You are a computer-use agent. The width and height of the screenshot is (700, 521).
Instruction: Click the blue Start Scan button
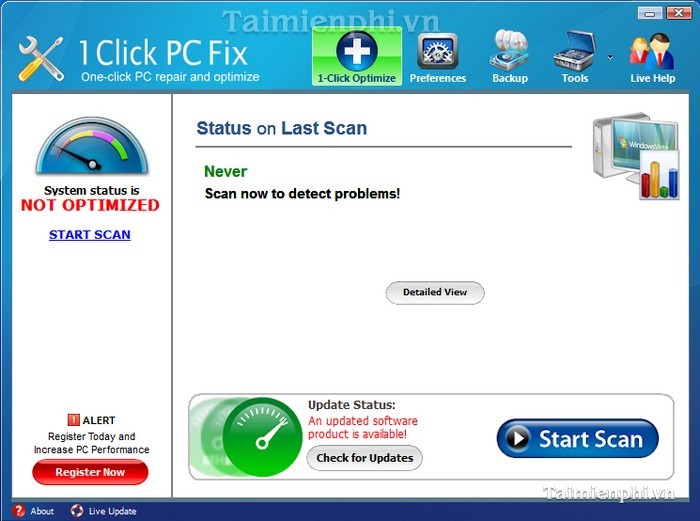[x=577, y=438]
